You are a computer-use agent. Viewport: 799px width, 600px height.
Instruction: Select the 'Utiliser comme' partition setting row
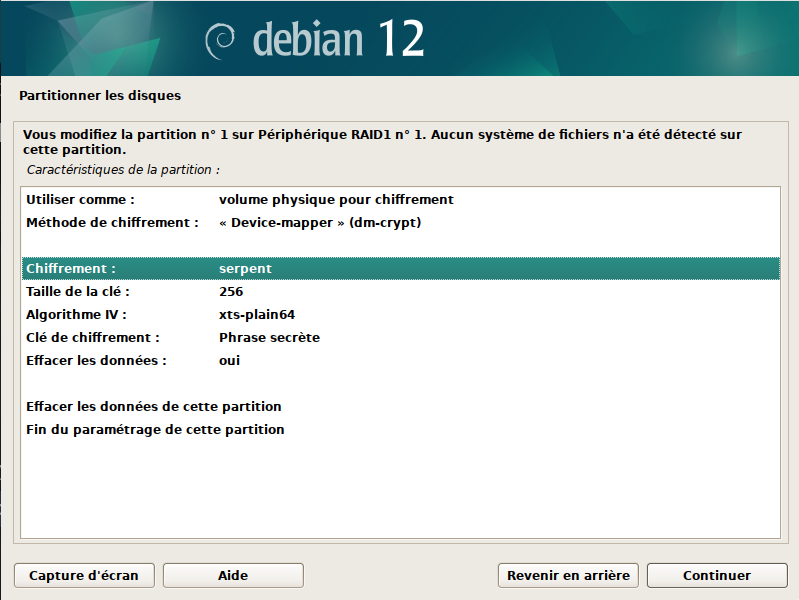[401, 200]
